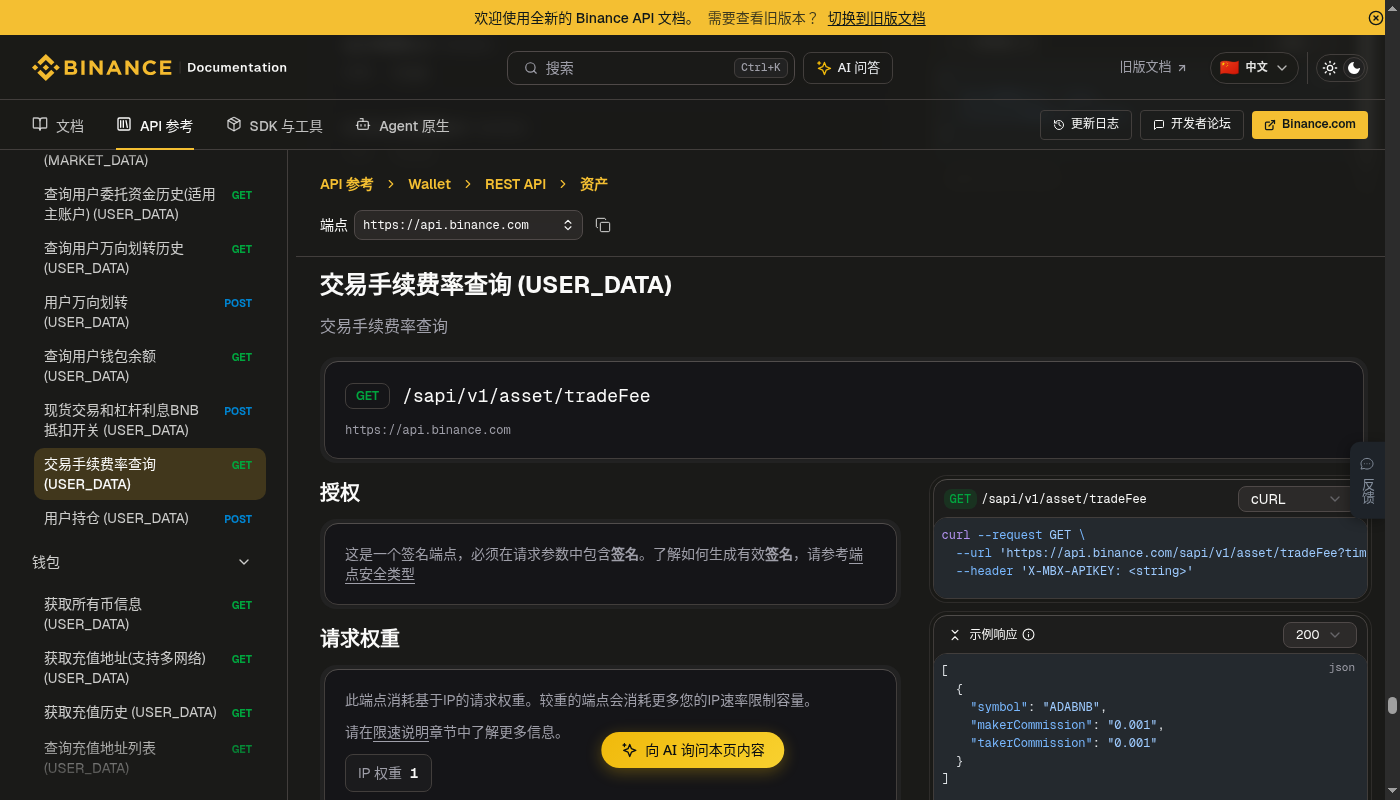The width and height of the screenshot is (1400, 800).
Task: Click the search magnifier icon
Action: tap(529, 68)
